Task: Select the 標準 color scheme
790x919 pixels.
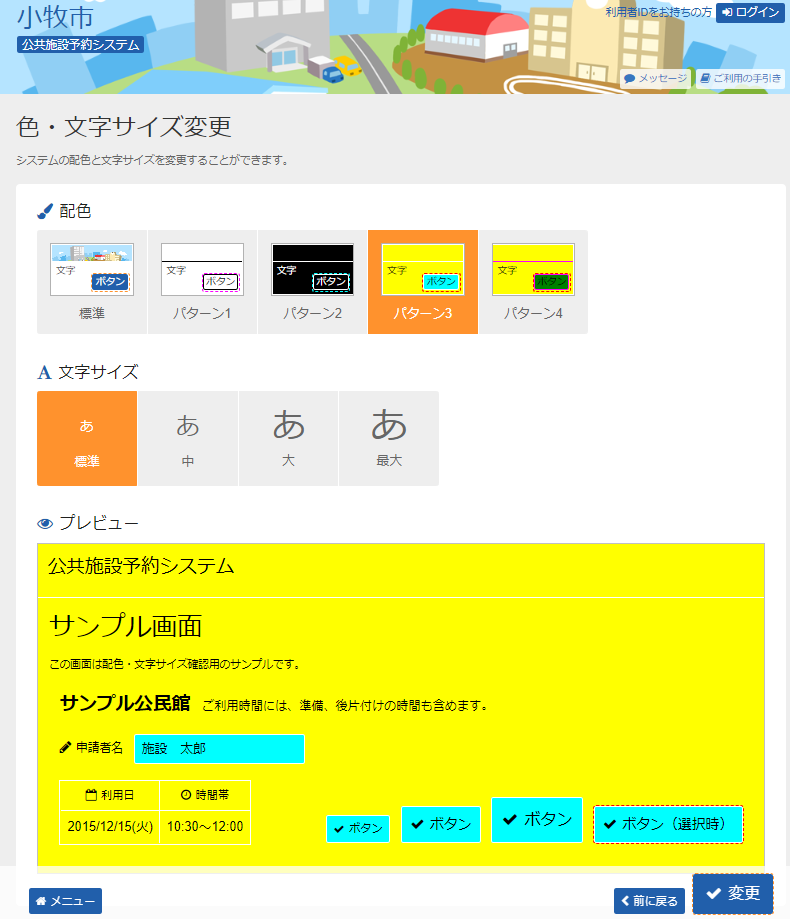Action: tap(92, 282)
